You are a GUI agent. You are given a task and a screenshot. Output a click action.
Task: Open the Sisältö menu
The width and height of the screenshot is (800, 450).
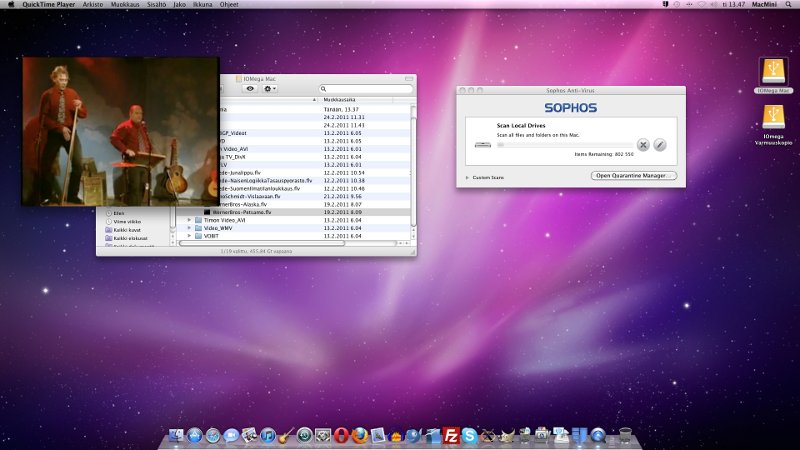pos(157,4)
